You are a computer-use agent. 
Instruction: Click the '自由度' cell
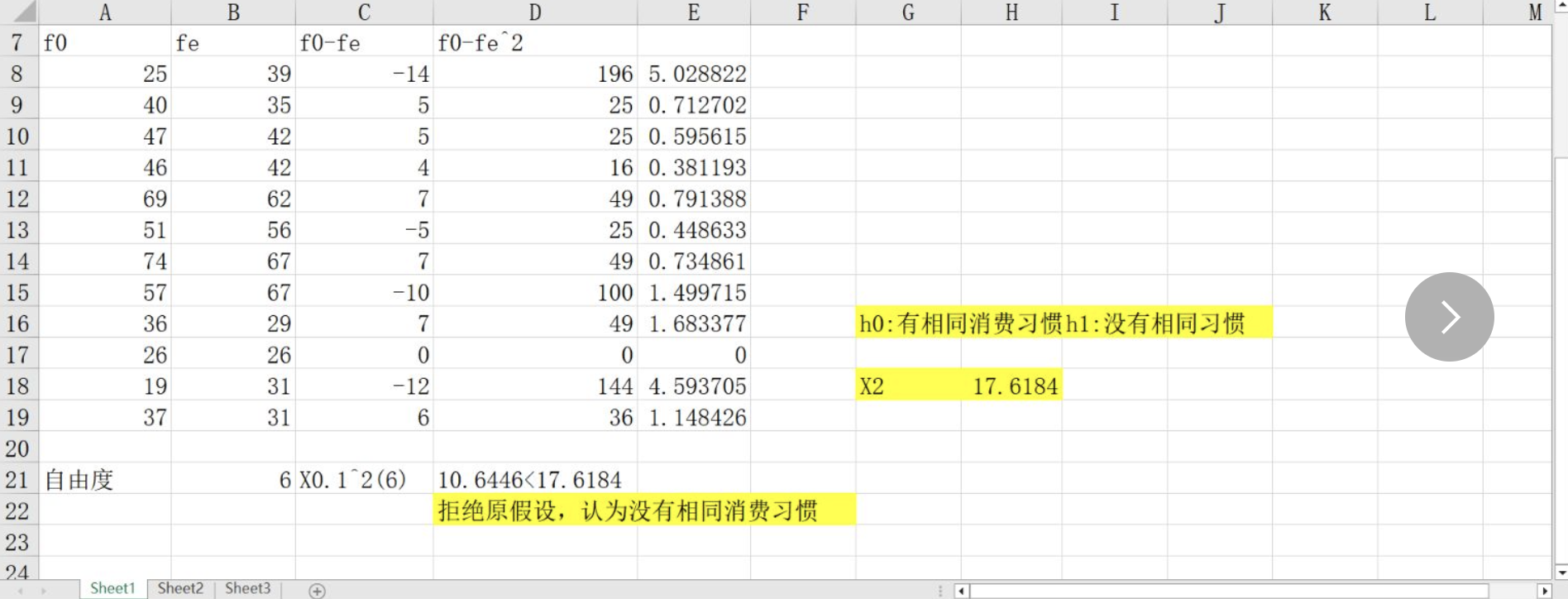(105, 480)
